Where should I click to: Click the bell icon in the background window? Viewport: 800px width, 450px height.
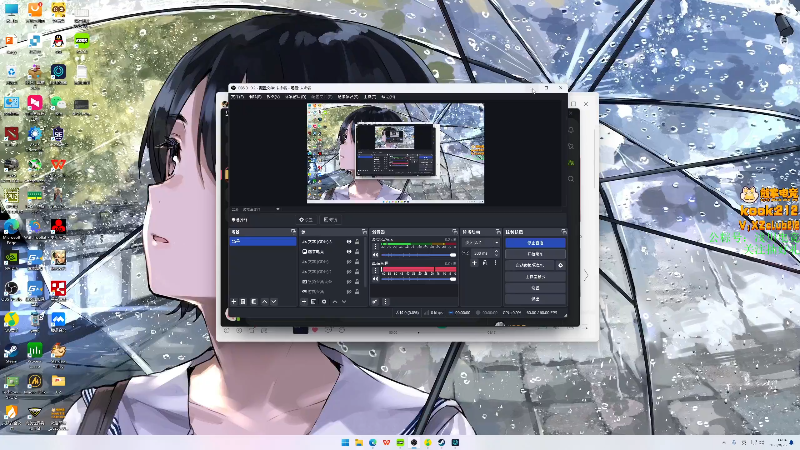pyautogui.click(x=571, y=130)
